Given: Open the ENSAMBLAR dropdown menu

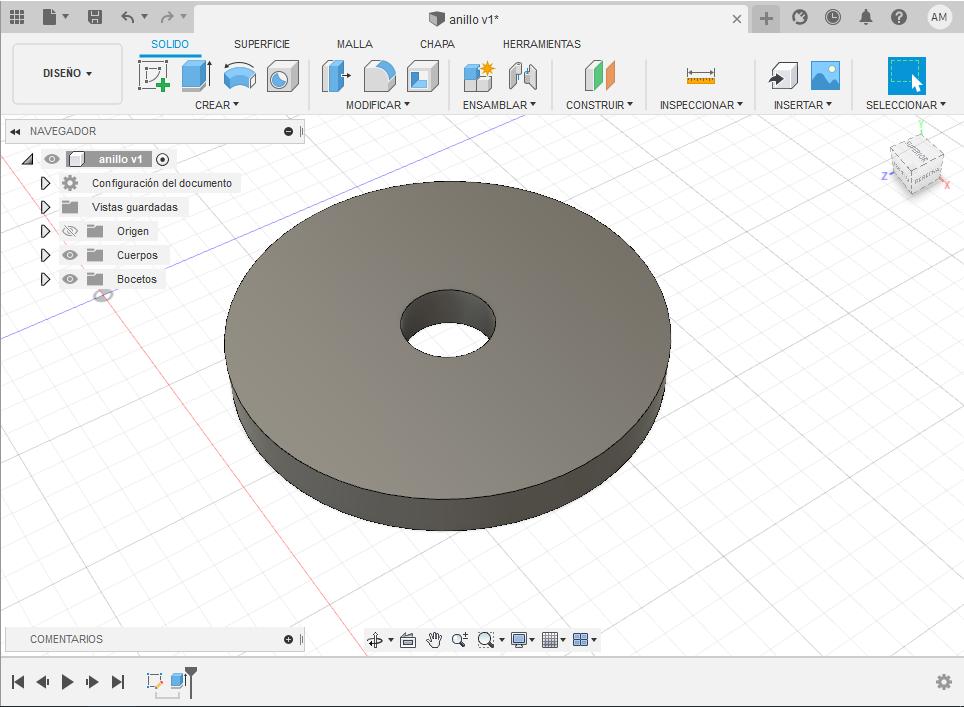Looking at the screenshot, I should (499, 105).
